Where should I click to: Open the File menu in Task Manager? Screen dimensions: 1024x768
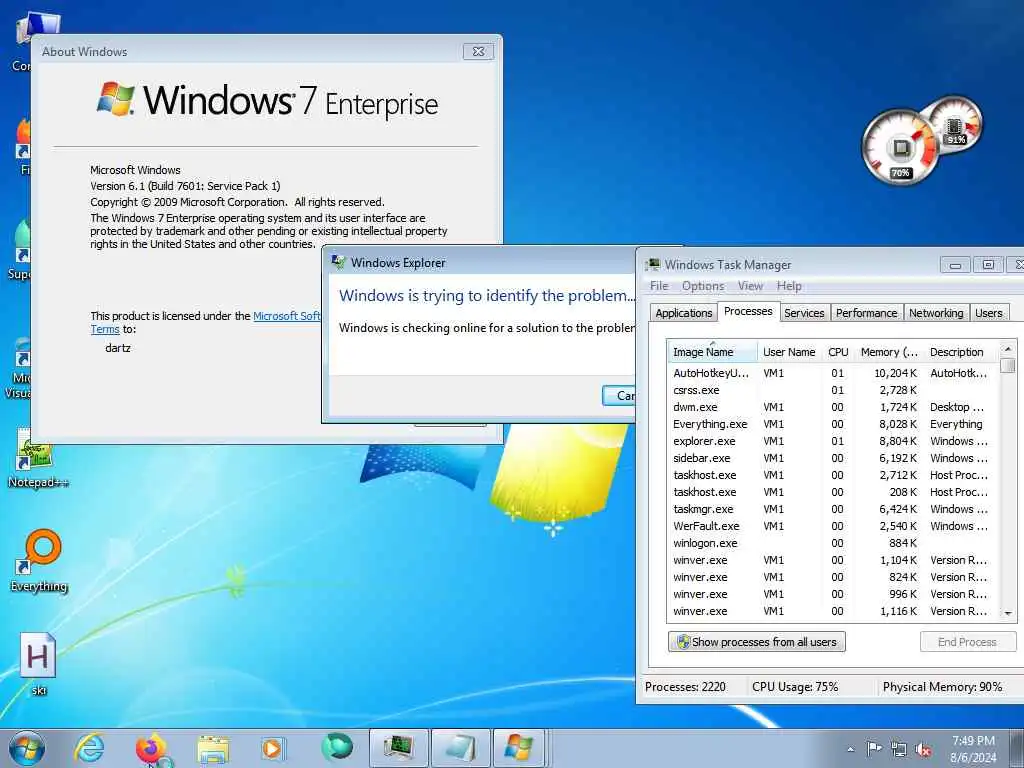659,286
